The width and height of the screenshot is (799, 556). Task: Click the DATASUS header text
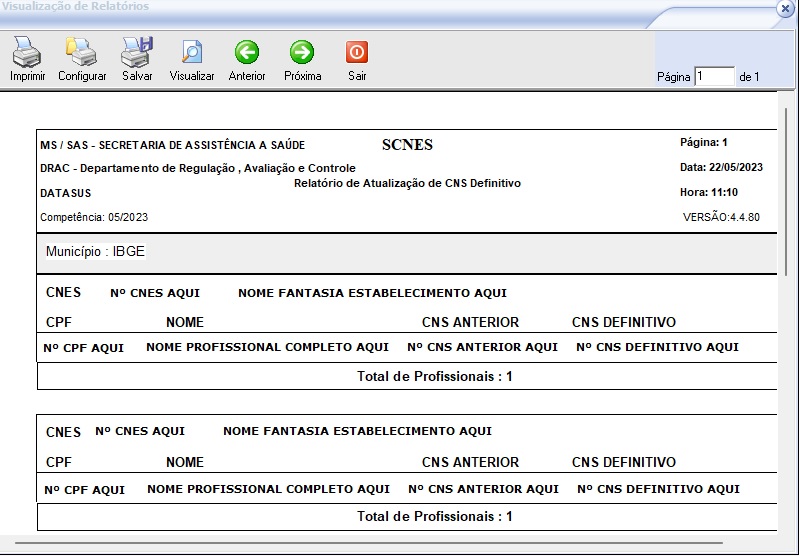[x=65, y=193]
